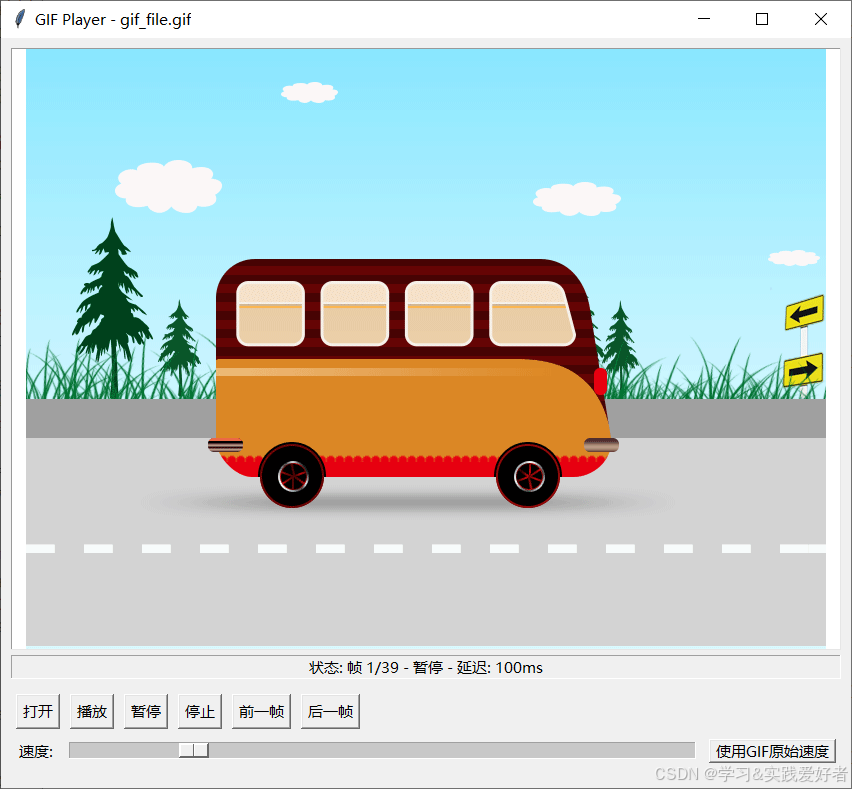Screen dimensions: 852x789
Task: Minimize the GIF Player window
Action: tap(704, 19)
